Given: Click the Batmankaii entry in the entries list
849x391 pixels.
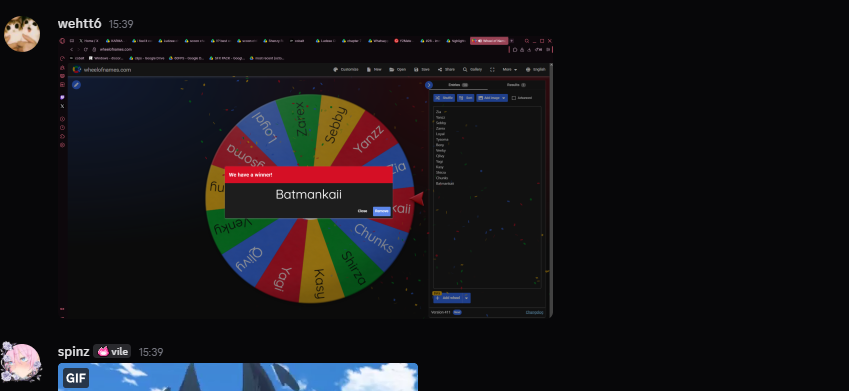Looking at the screenshot, I should 445,184.
